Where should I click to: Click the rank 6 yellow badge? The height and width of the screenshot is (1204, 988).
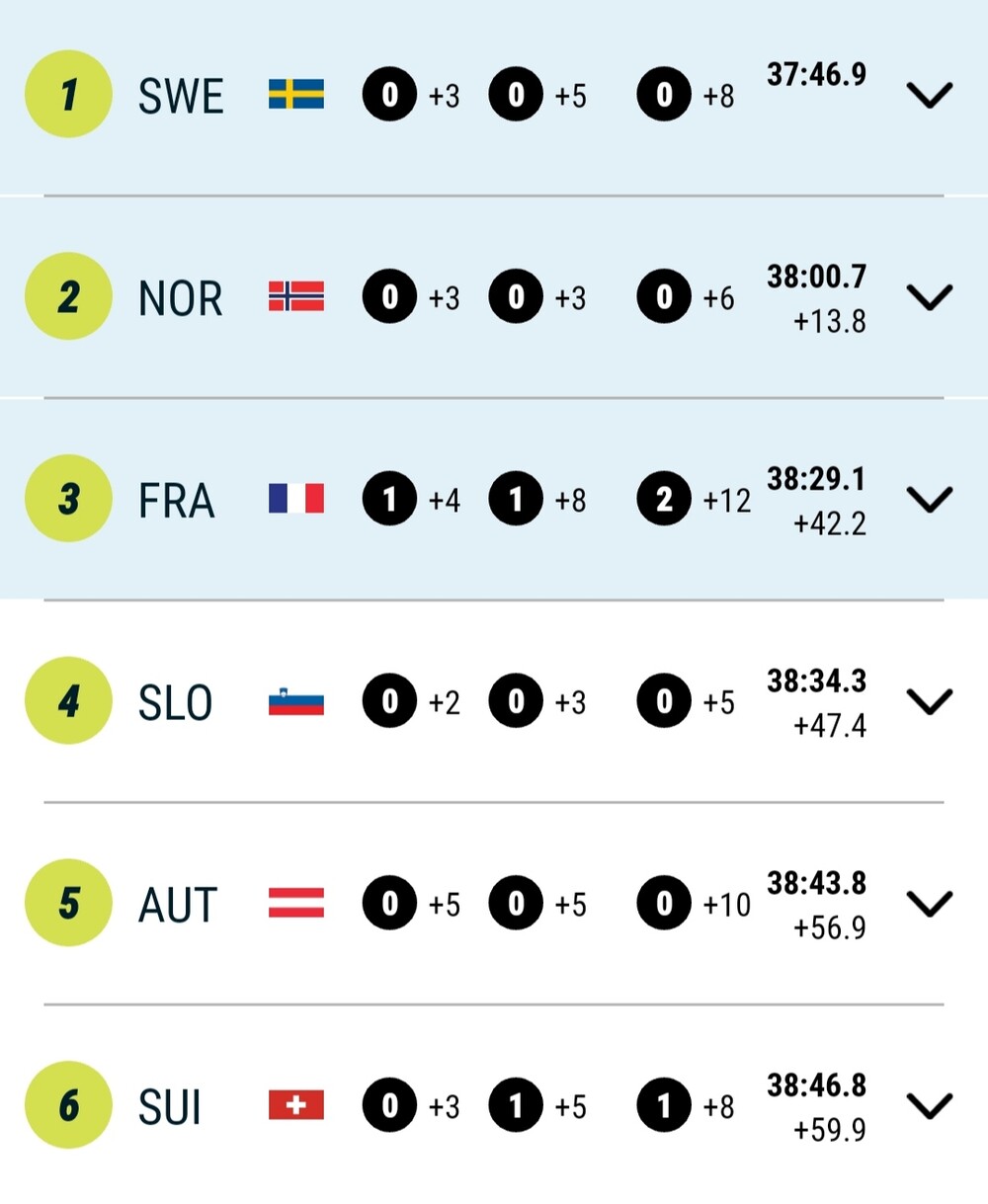[68, 1105]
